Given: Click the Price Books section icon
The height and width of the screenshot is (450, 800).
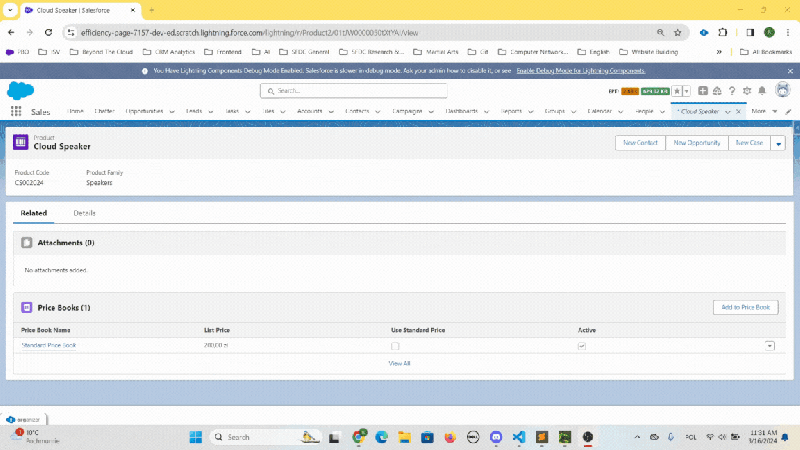Looking at the screenshot, I should (x=27, y=308).
